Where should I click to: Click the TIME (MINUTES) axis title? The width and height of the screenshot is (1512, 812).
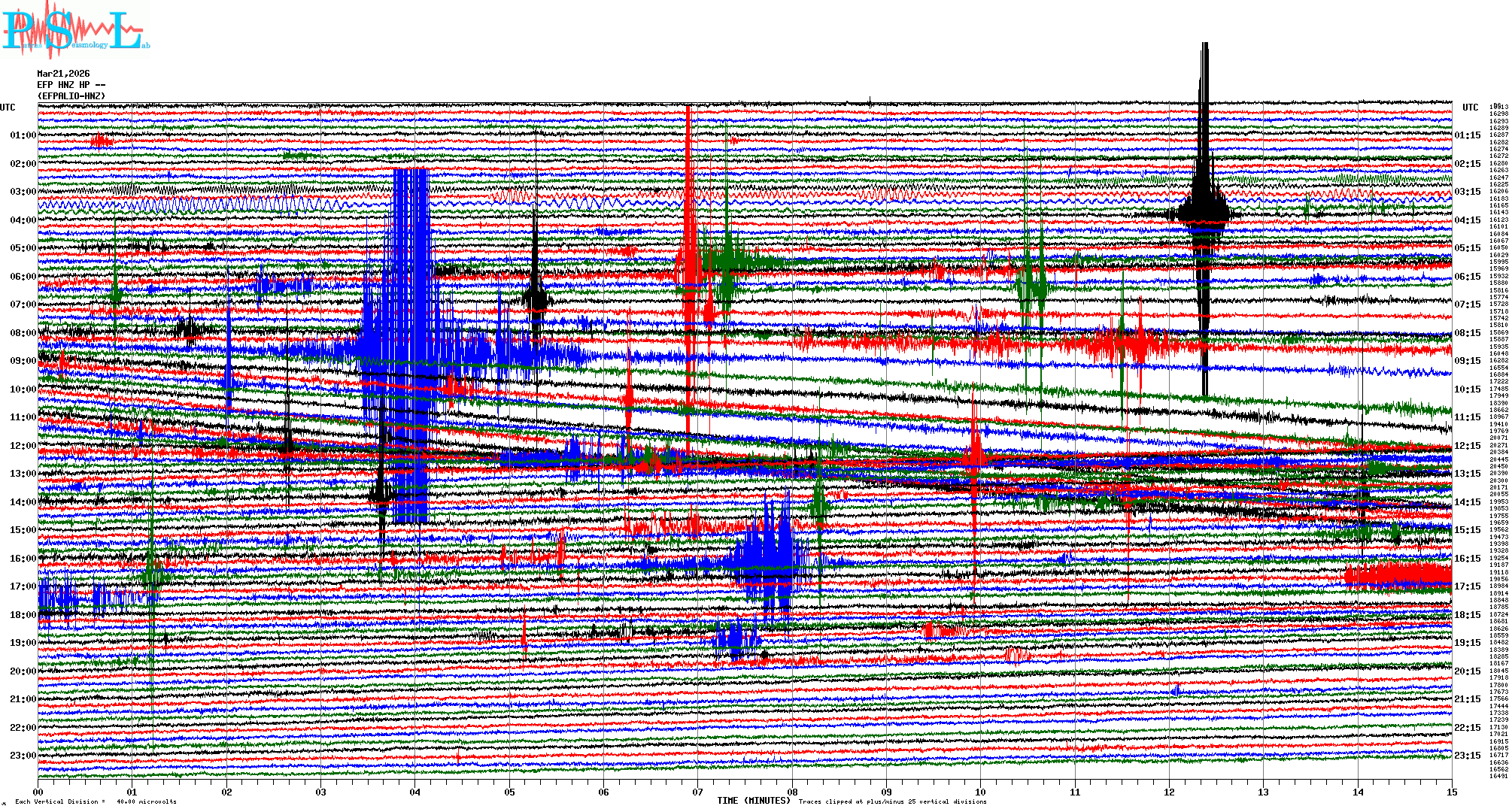pos(753,801)
